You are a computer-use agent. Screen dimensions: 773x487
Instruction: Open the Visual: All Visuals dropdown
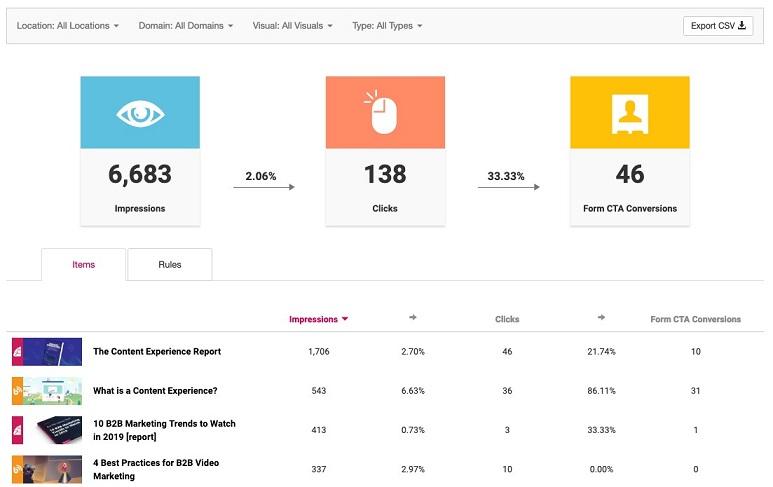point(292,26)
